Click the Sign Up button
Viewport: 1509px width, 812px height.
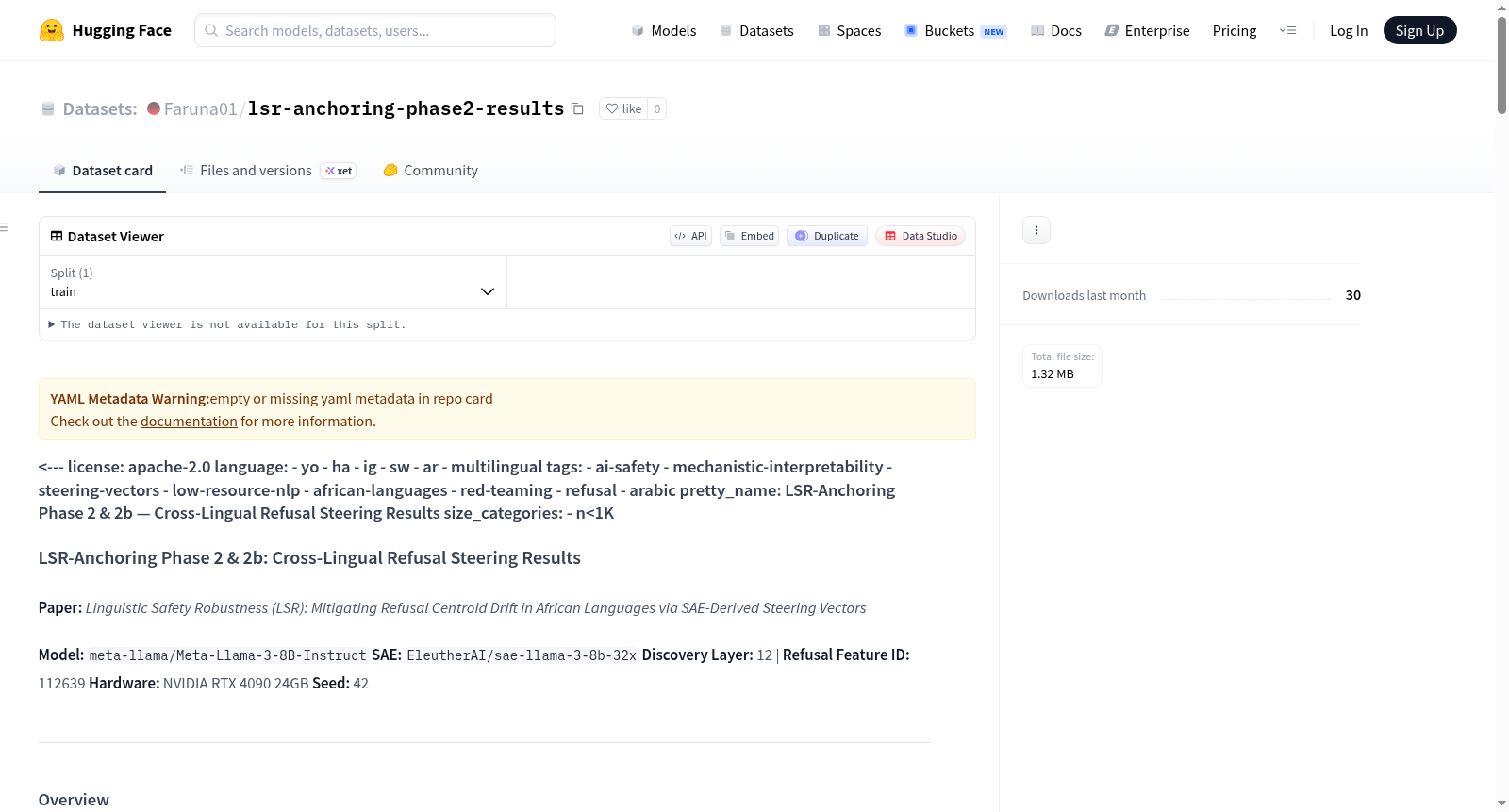[x=1419, y=30]
